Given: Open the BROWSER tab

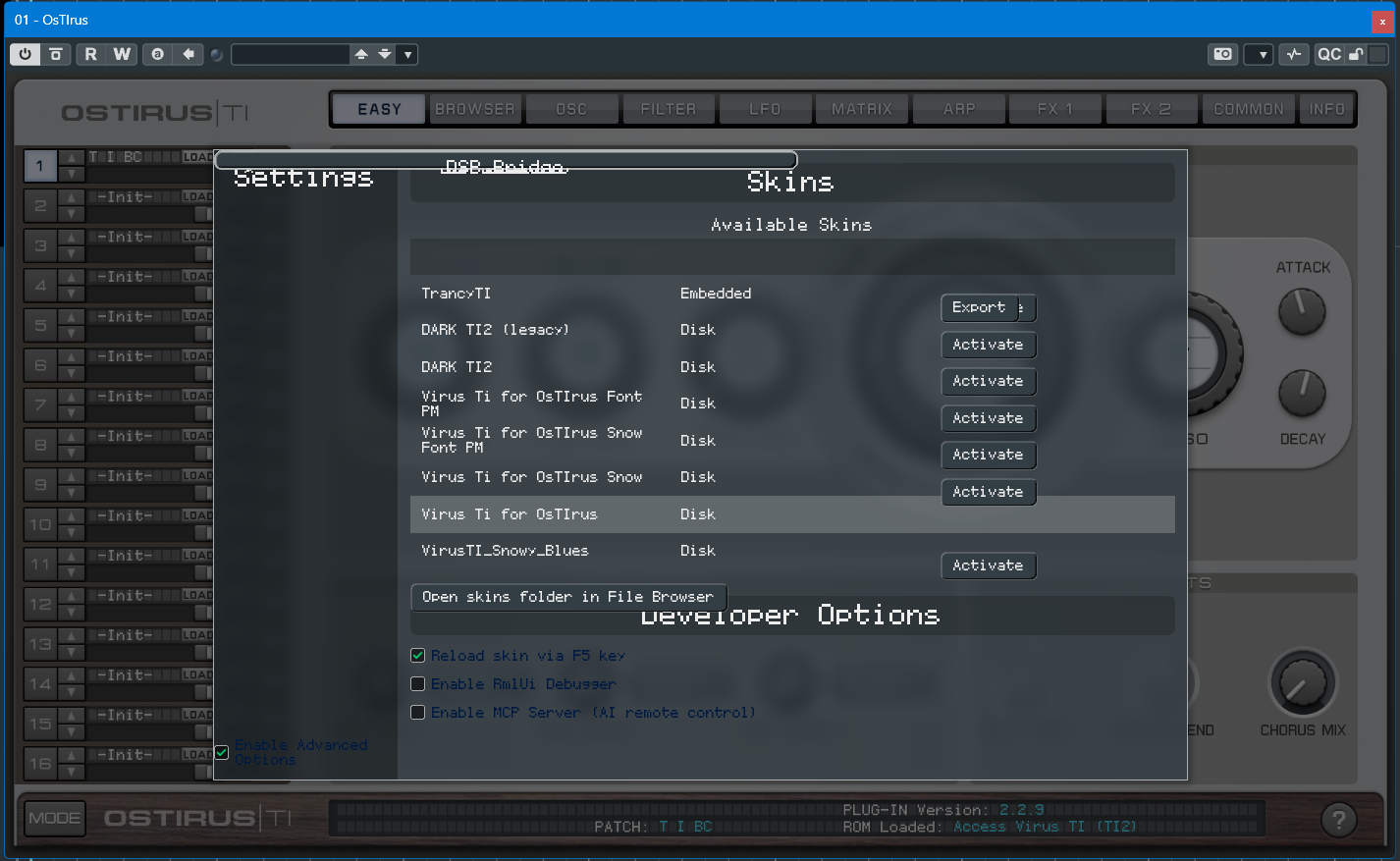Looking at the screenshot, I should click(x=475, y=109).
